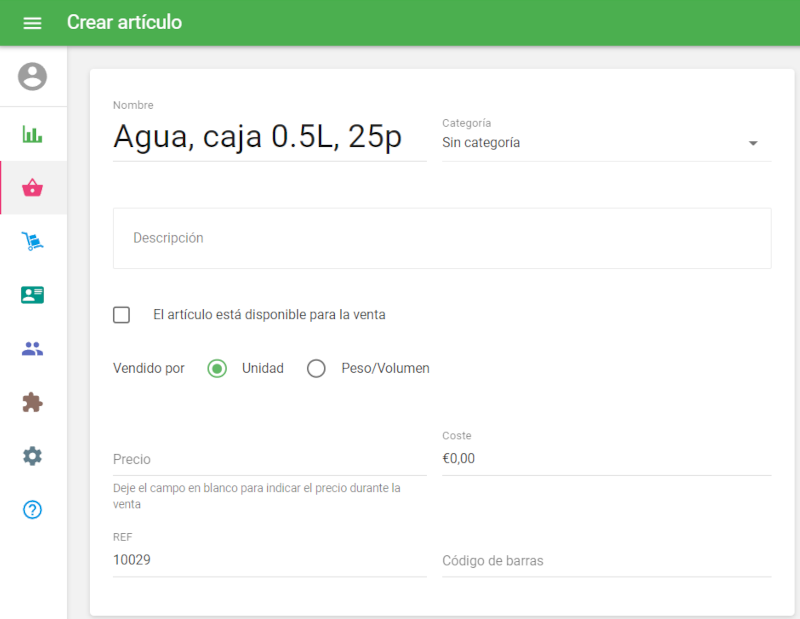The width and height of the screenshot is (800, 619).
Task: Open the customers contact card section
Action: coord(33,294)
